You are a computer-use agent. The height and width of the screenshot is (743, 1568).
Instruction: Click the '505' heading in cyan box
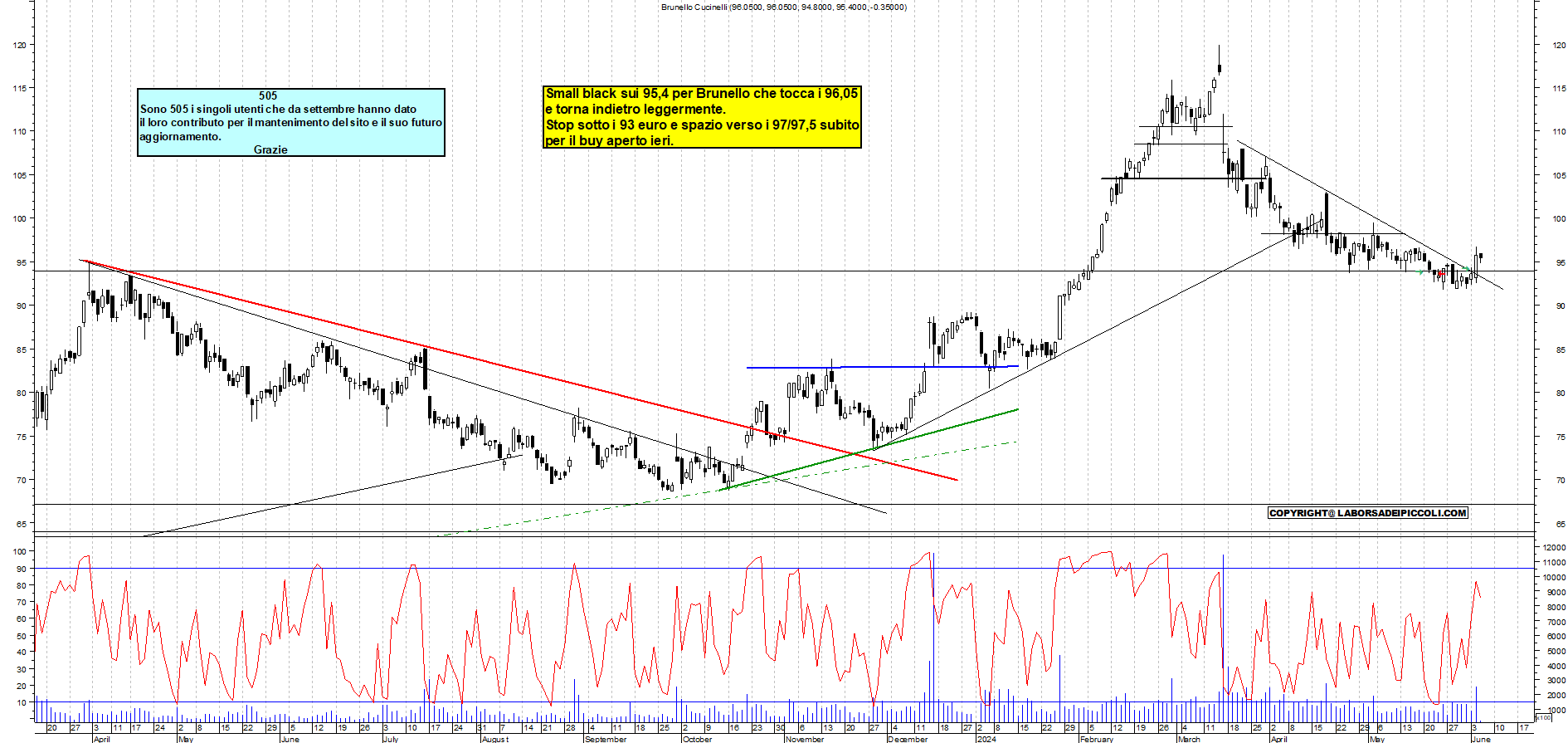tap(268, 95)
